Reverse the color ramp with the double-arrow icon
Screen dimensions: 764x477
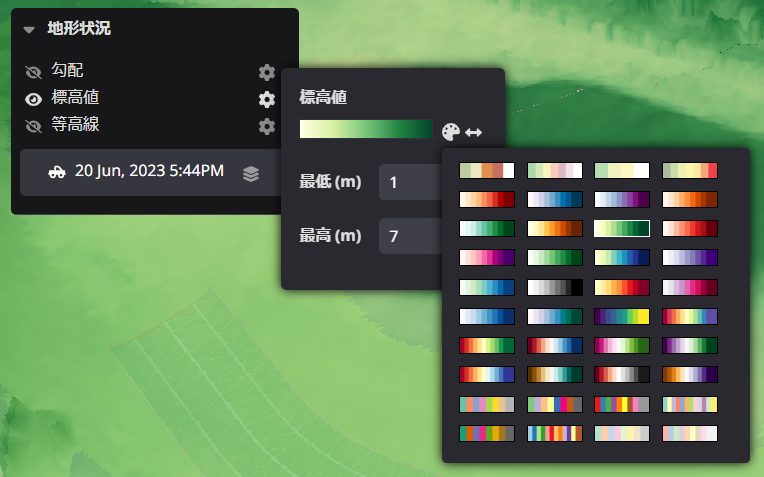pos(474,132)
